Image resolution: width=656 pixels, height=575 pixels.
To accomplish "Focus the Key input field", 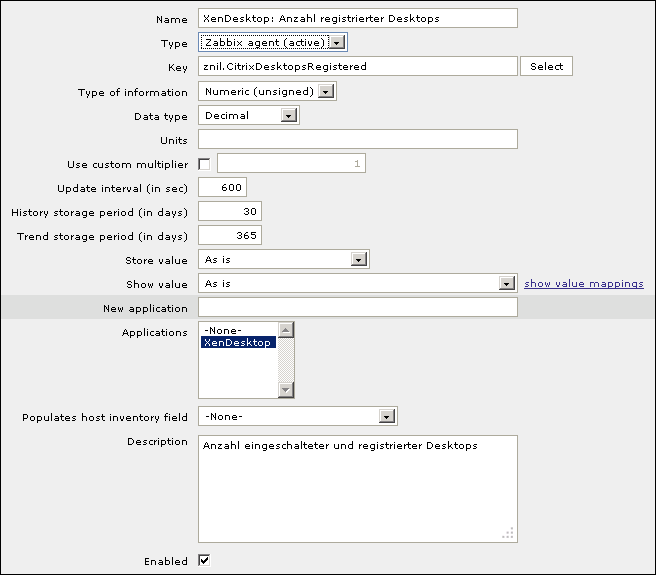I will tap(357, 67).
